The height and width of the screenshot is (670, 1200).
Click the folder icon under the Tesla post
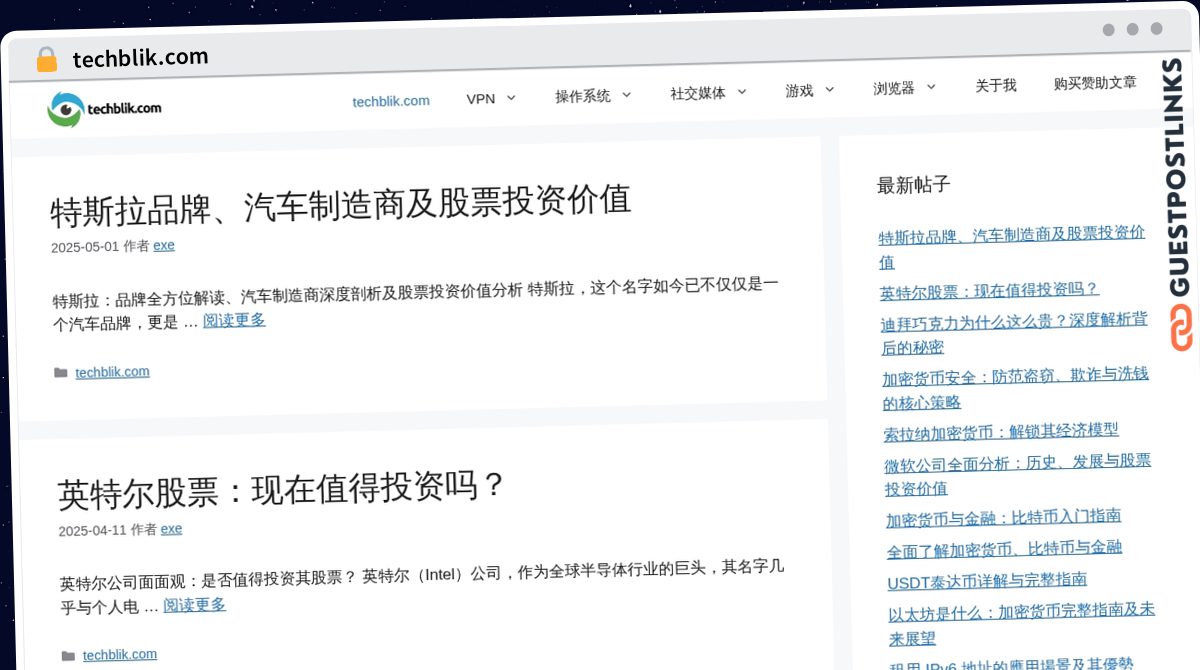coord(61,373)
